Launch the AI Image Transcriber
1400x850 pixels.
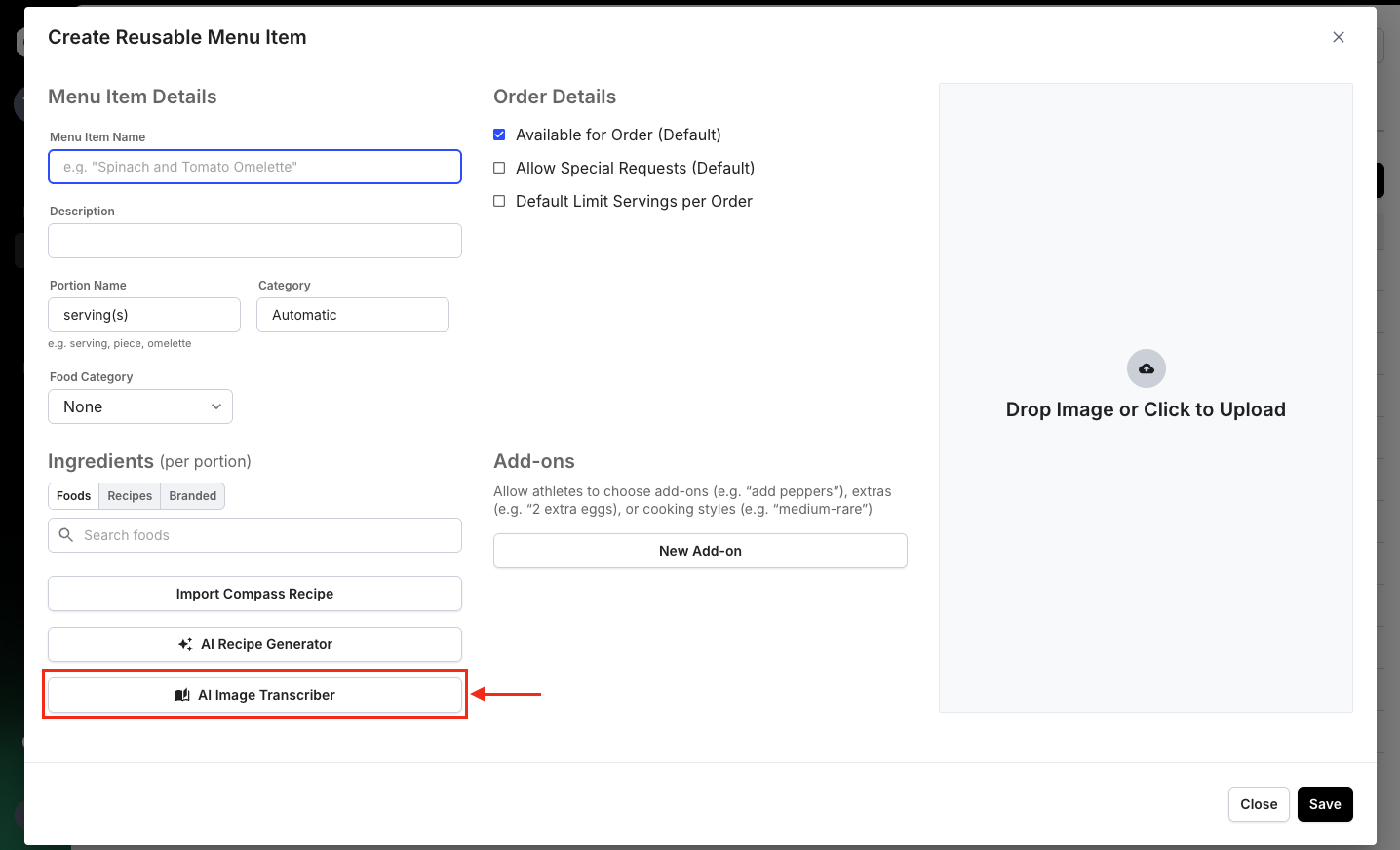254,695
